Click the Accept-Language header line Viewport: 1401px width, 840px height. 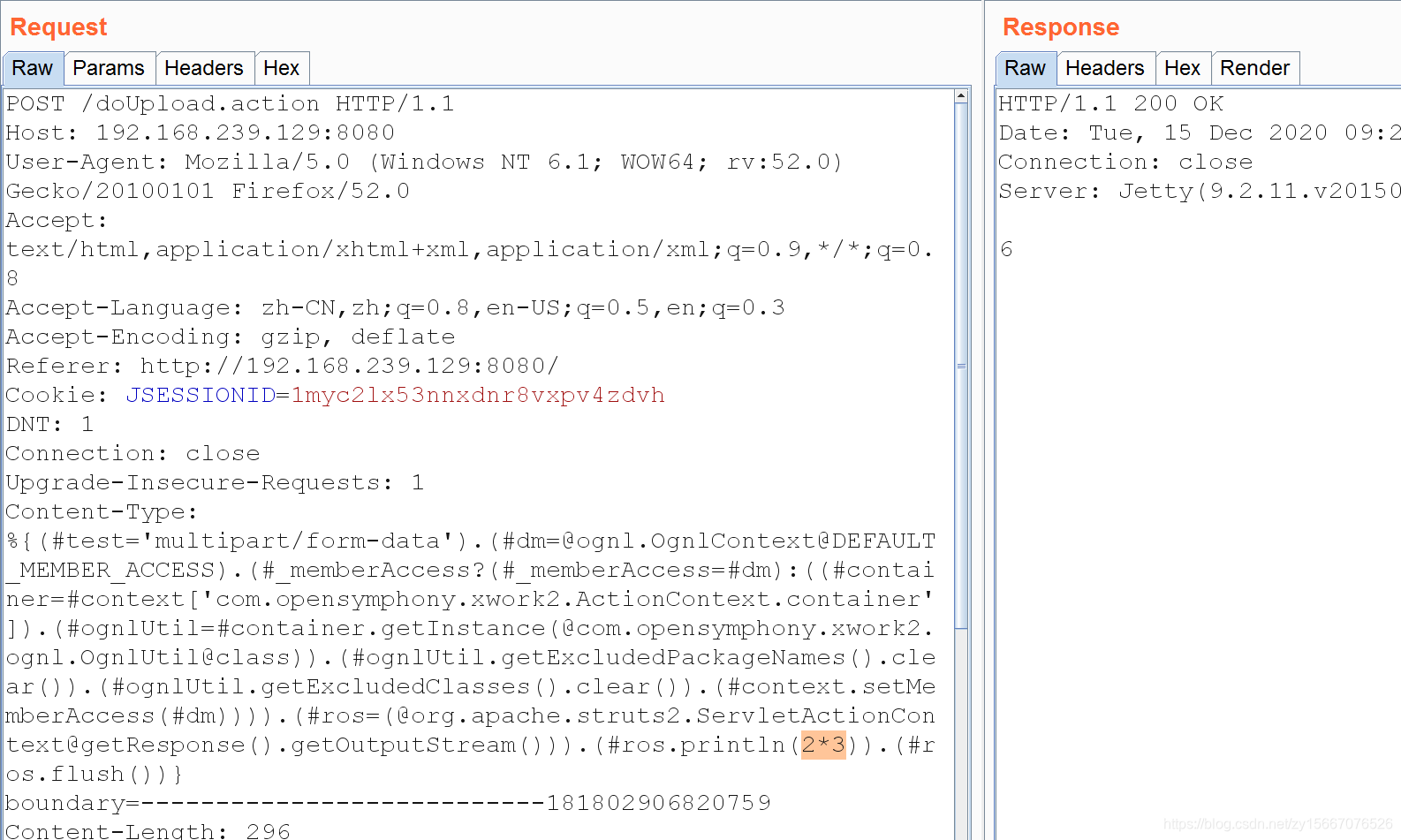pyautogui.click(x=395, y=307)
